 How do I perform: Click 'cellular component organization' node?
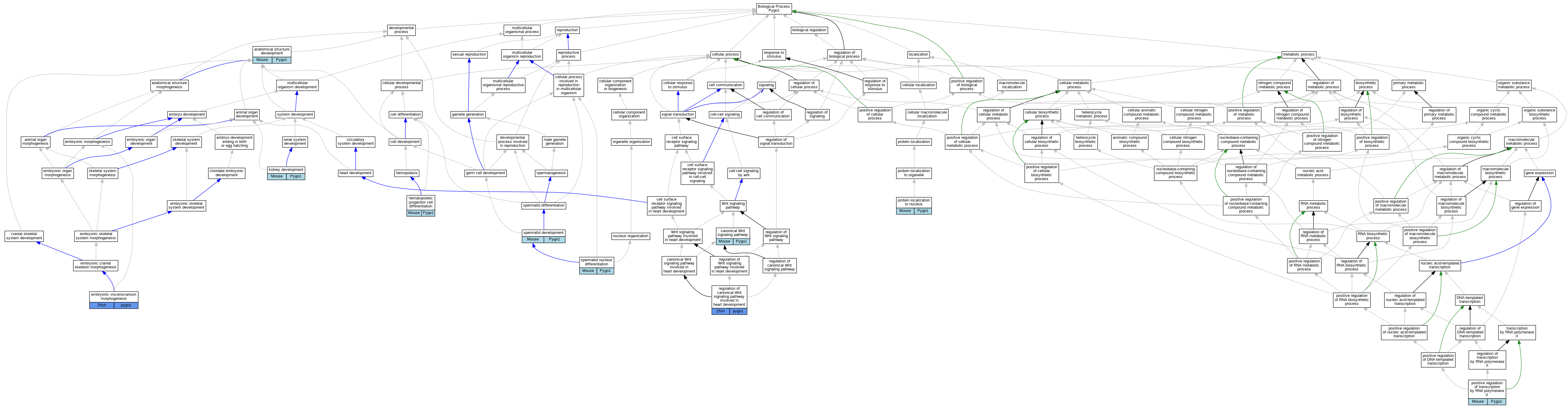629,114
